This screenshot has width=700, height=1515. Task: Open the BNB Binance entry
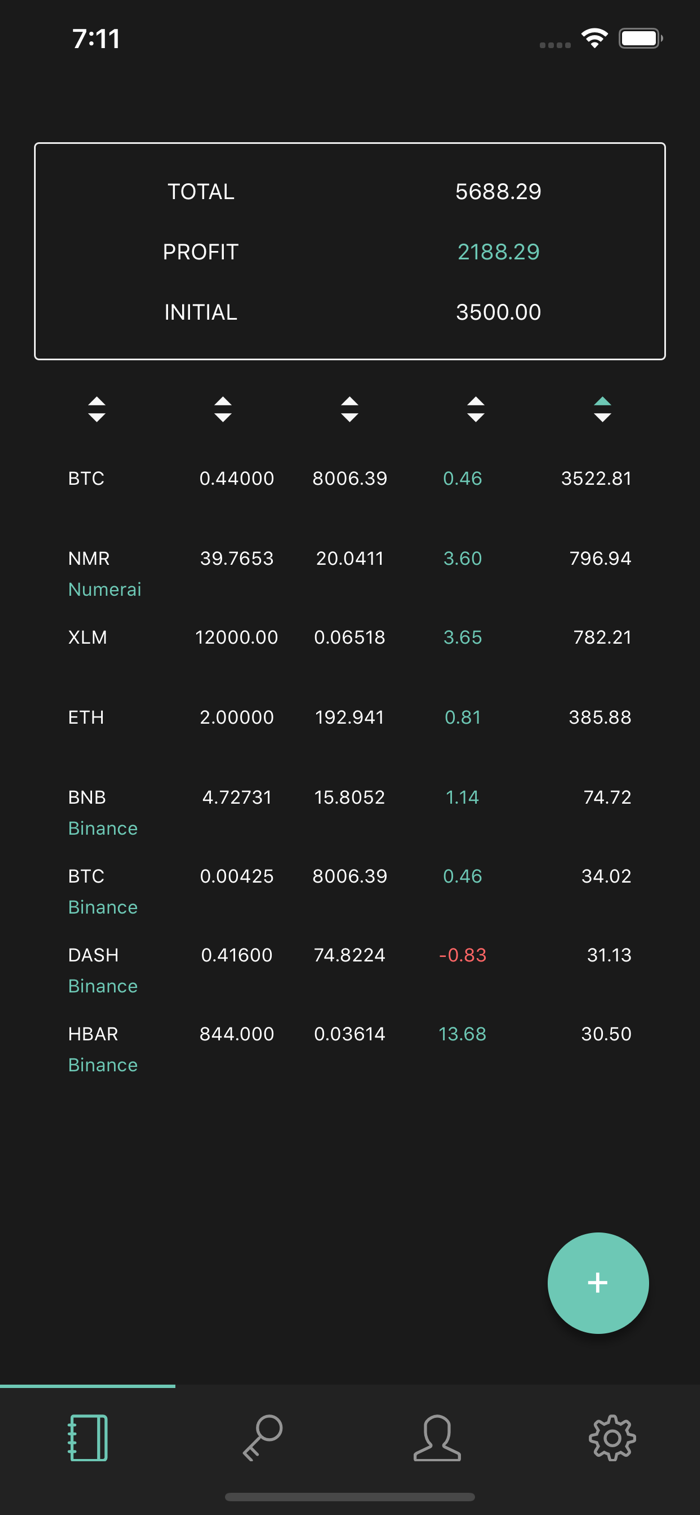(x=350, y=812)
